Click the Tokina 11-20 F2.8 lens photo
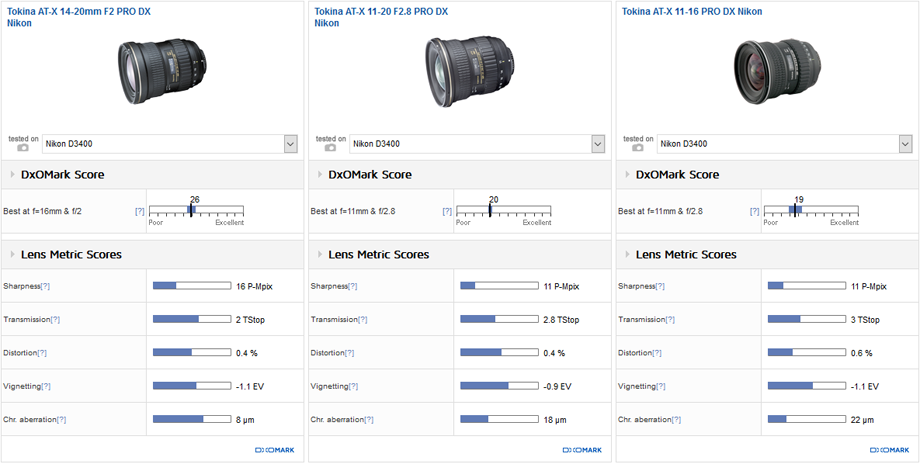The image size is (920, 464). pyautogui.click(x=470, y=72)
